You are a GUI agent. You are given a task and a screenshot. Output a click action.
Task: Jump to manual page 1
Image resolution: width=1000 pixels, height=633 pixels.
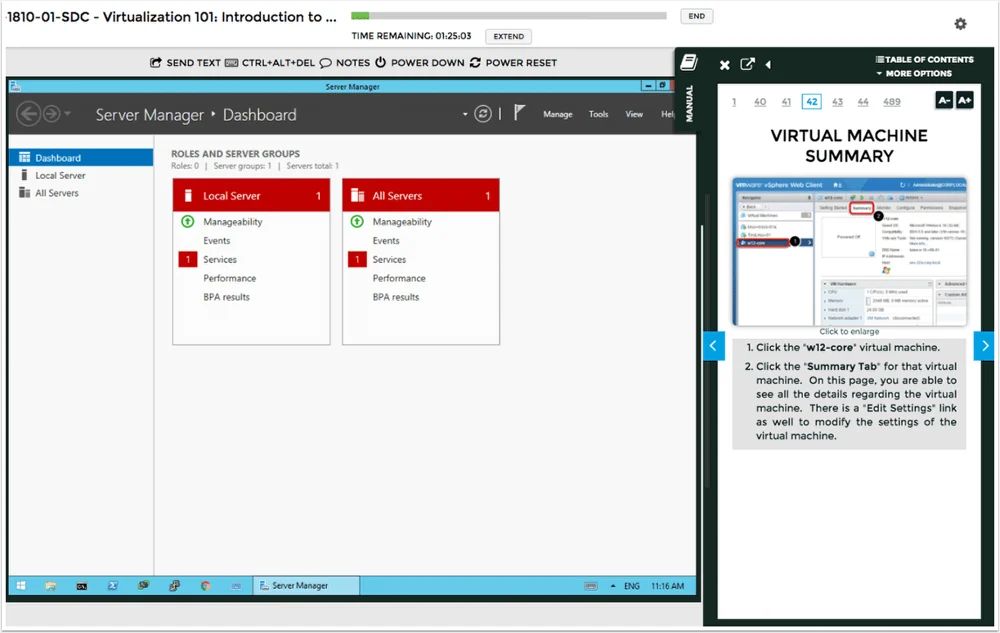(x=734, y=102)
